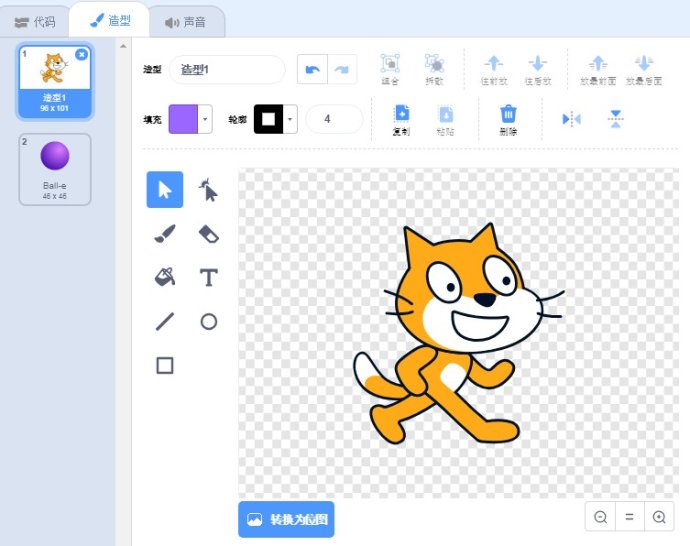Open the fill color dropdown arrow
Viewport: 690px width, 546px height.
205,119
